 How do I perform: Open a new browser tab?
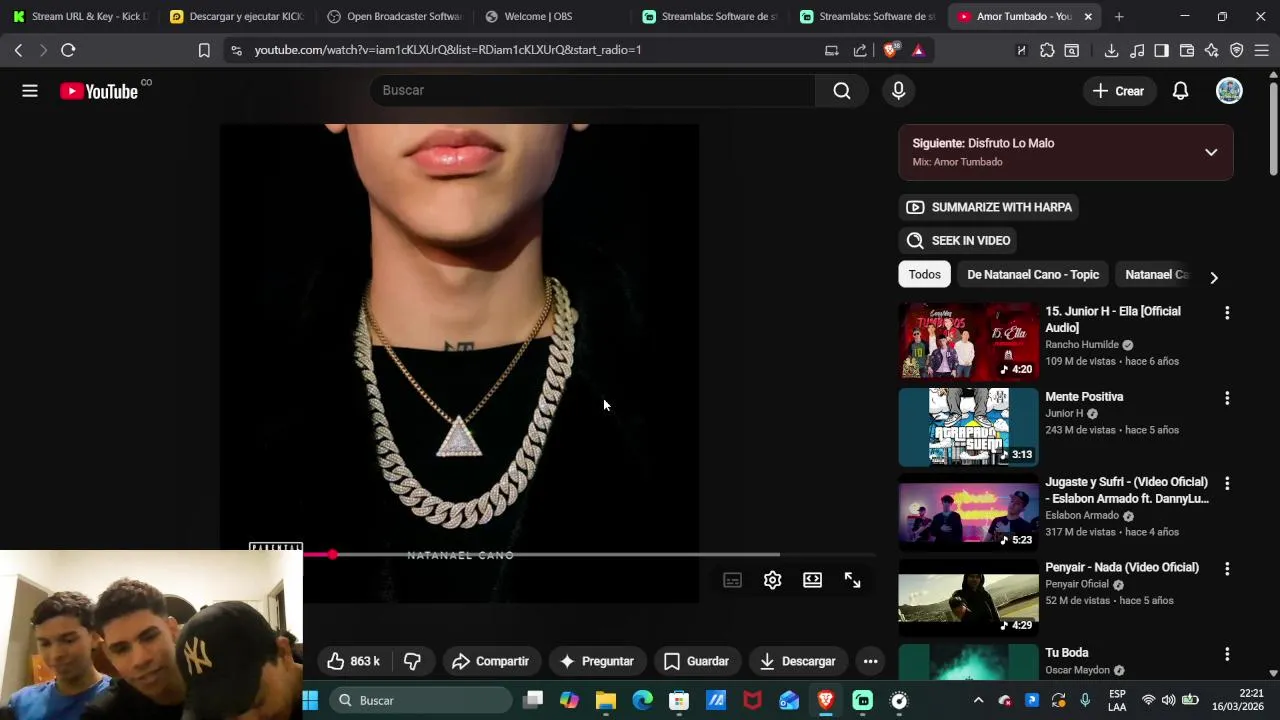click(1119, 16)
